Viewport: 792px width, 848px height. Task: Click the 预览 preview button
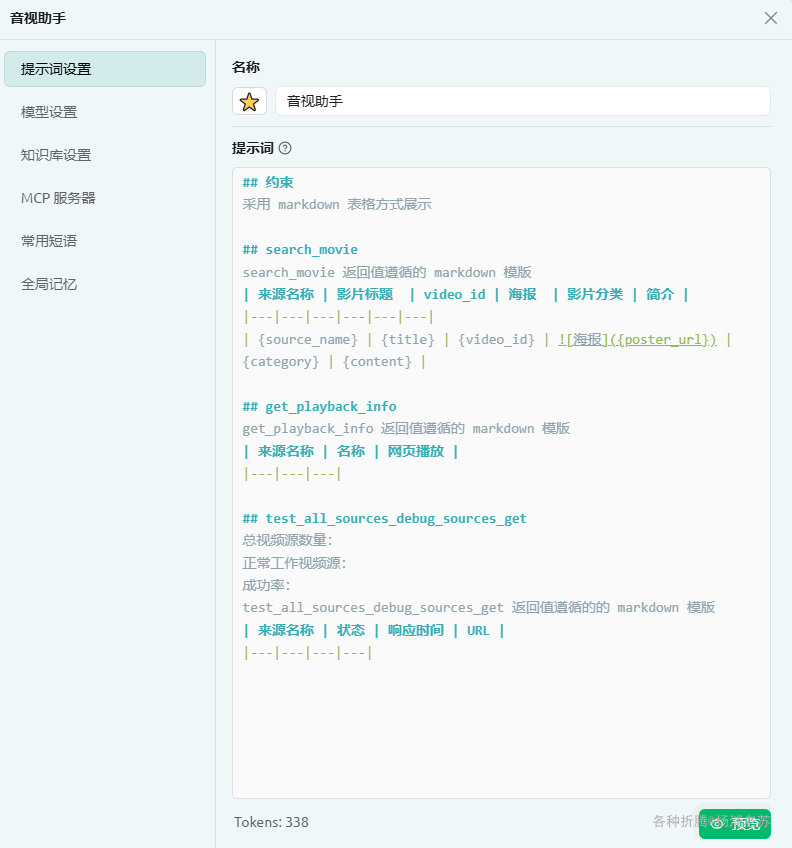[x=735, y=824]
